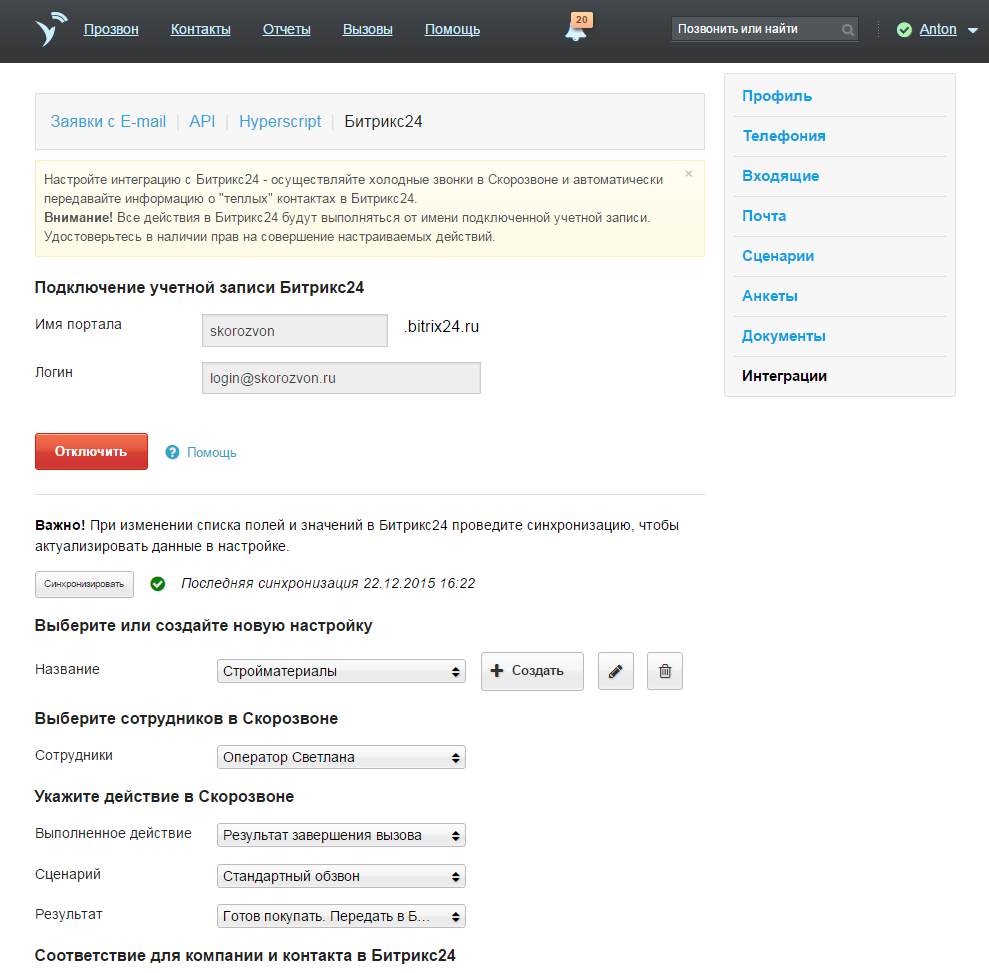Screen dimensions: 989x973
Task: Open the Отчеты menu
Action: [x=286, y=30]
